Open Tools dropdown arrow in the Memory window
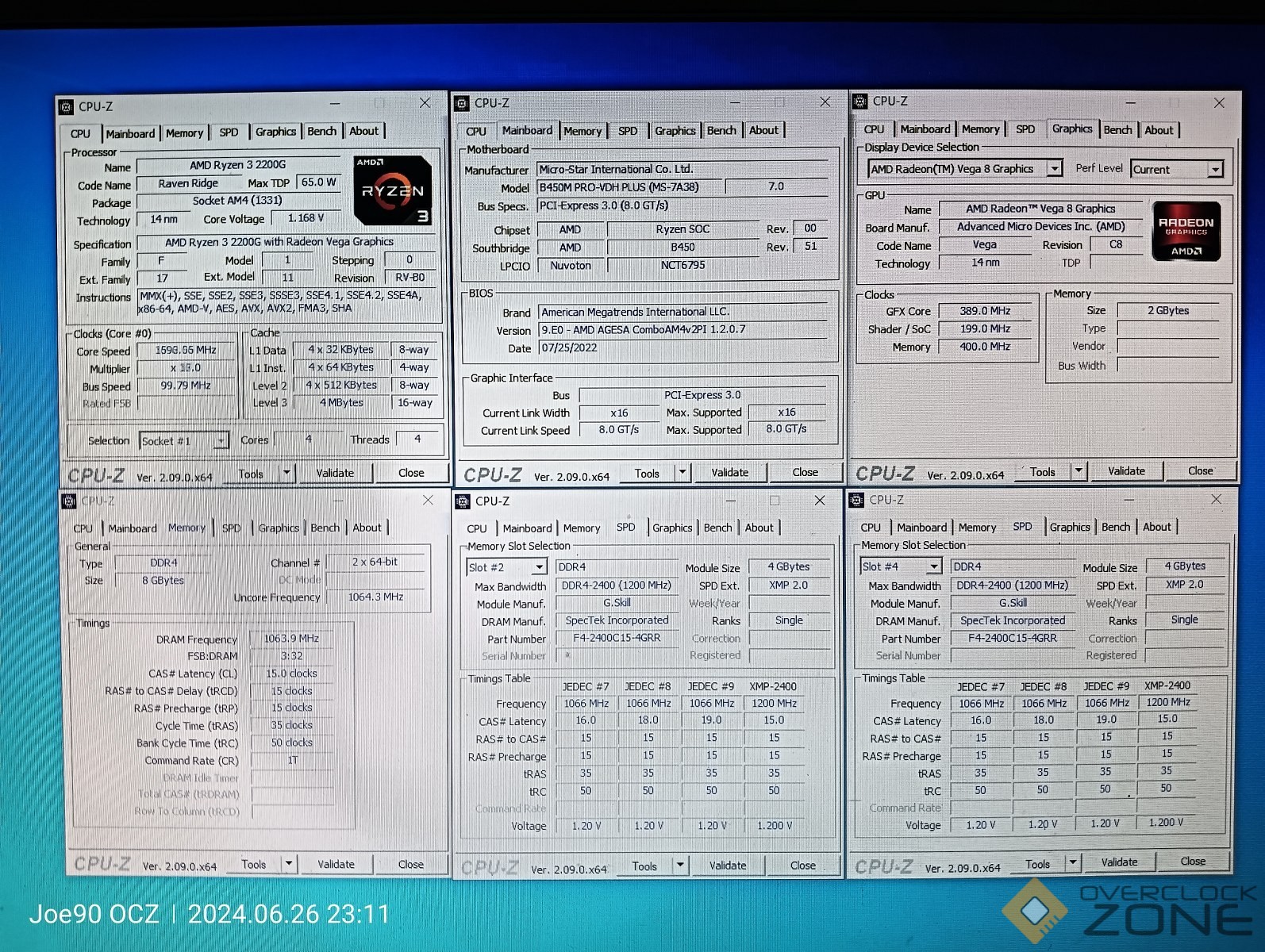This screenshot has height=952, width=1265. (289, 864)
